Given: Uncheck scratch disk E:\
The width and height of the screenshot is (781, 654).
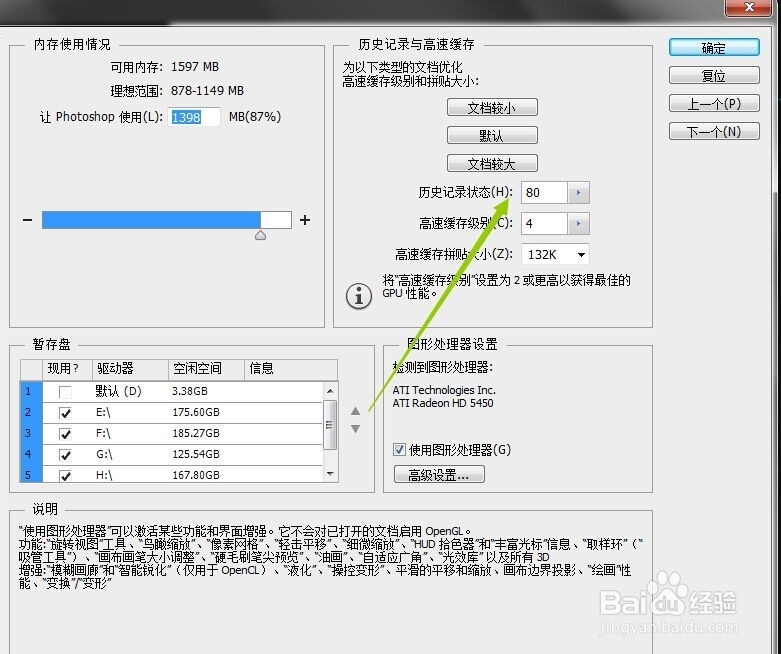Looking at the screenshot, I should [65, 413].
